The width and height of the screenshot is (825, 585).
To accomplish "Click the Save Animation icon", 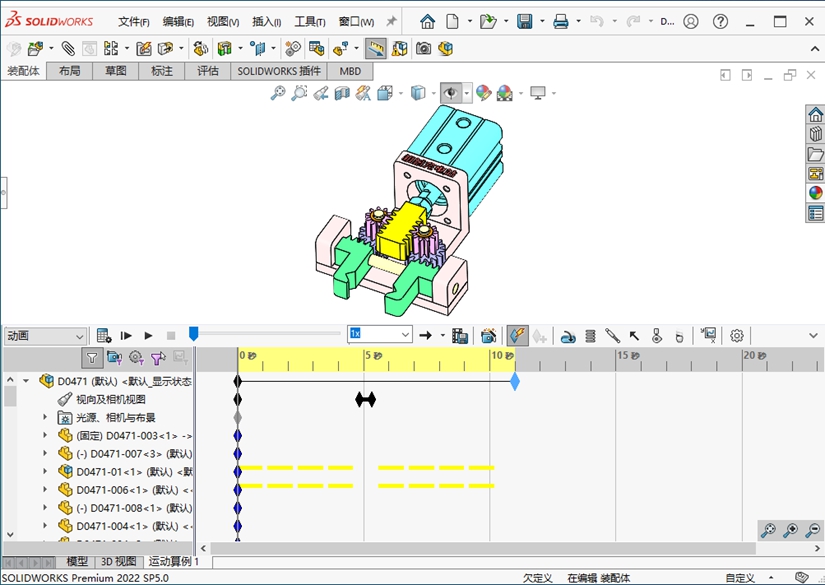I will click(x=460, y=336).
